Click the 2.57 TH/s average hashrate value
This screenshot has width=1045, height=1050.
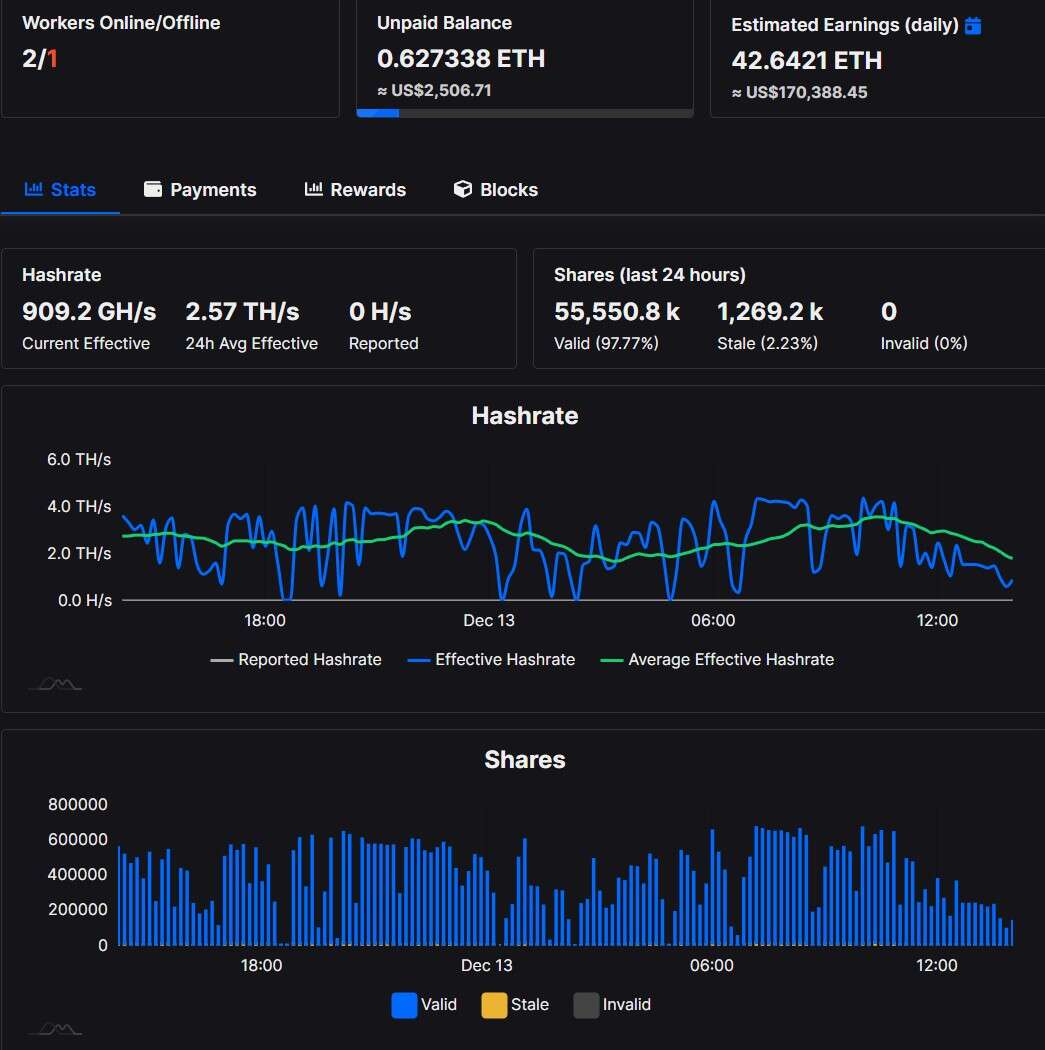coord(242,312)
